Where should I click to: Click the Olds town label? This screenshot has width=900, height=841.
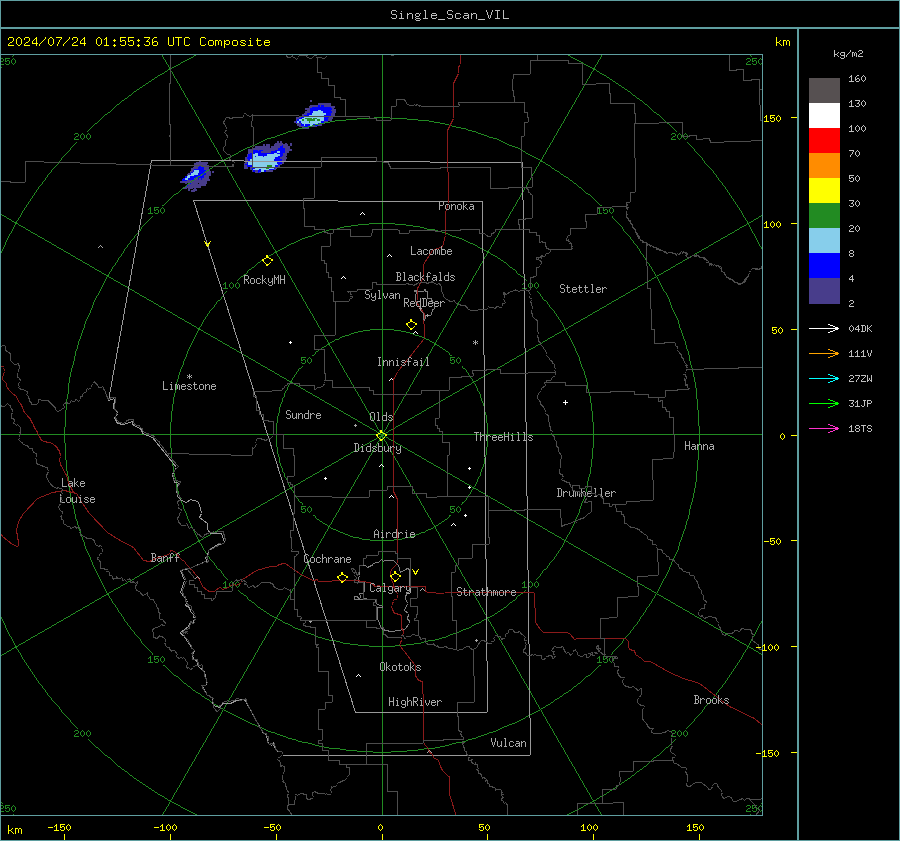381,417
